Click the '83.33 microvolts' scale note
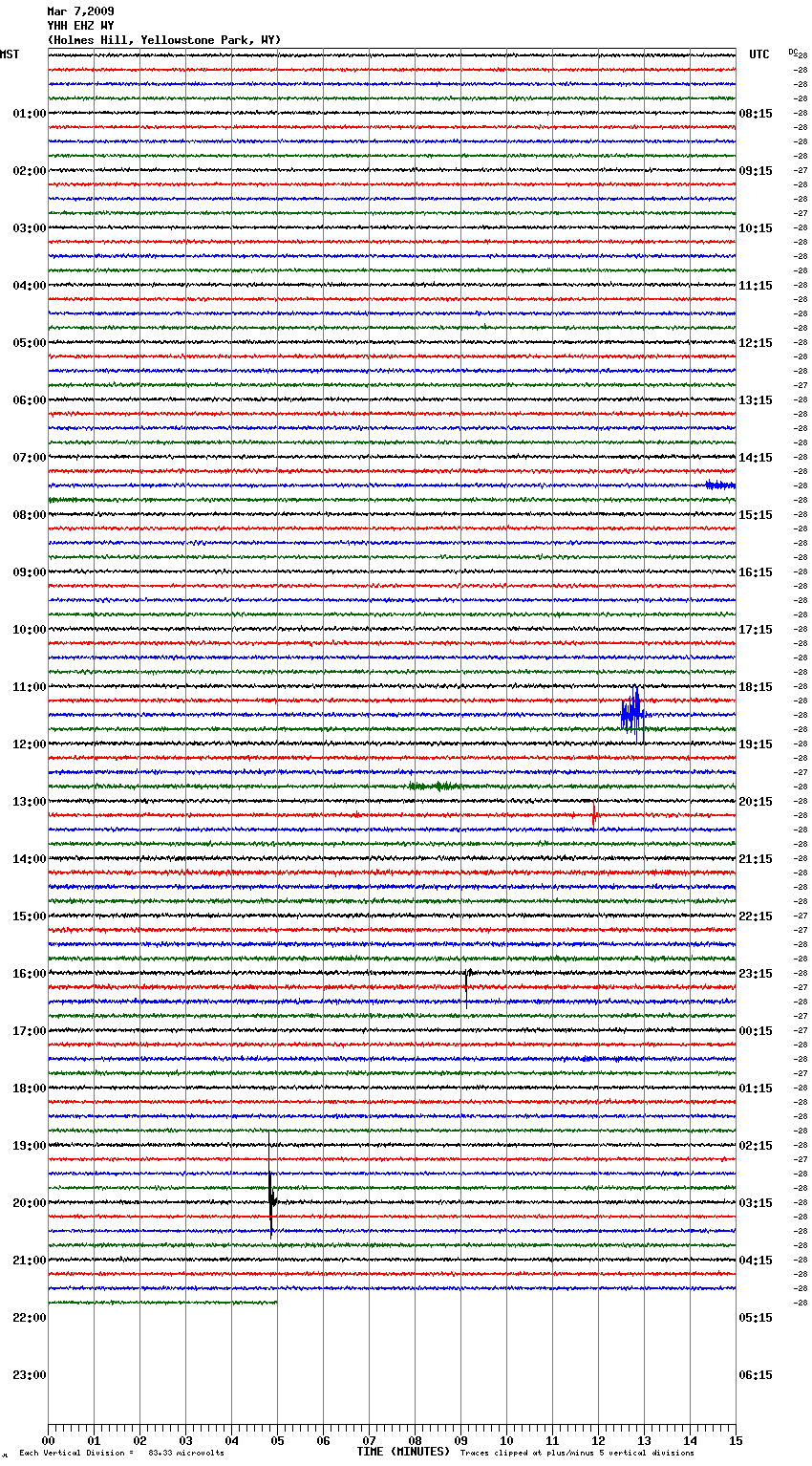Image resolution: width=812 pixels, height=1466 pixels. pyautogui.click(x=186, y=1453)
